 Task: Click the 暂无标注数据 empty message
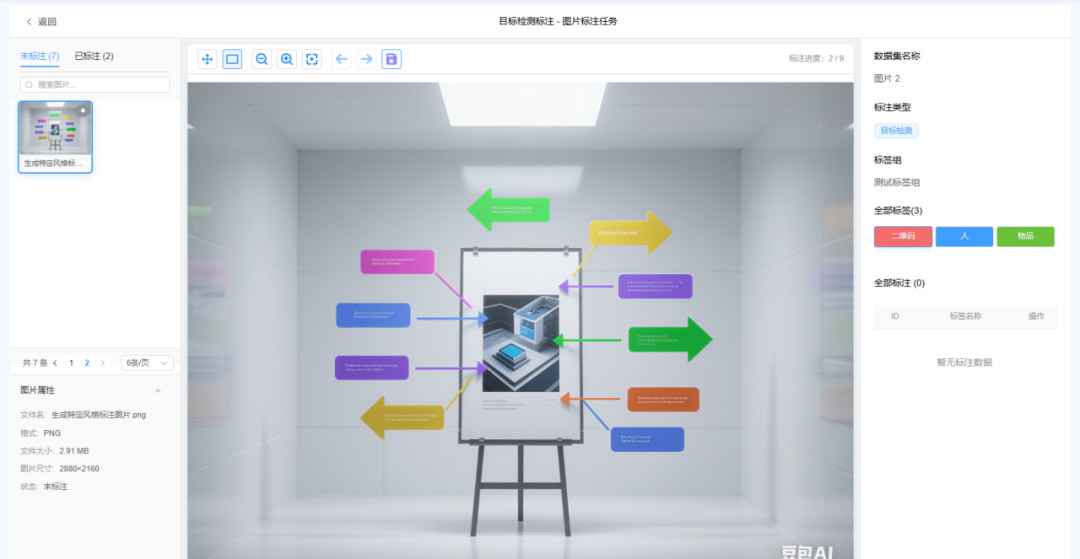[x=964, y=363]
